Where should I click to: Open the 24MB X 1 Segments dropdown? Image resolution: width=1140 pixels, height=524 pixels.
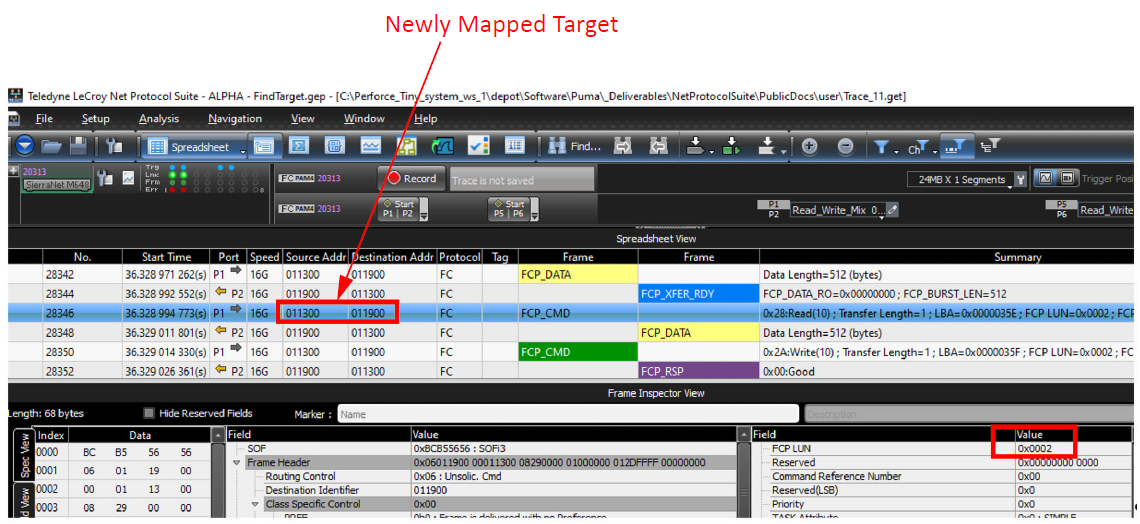pyautogui.click(x=961, y=179)
